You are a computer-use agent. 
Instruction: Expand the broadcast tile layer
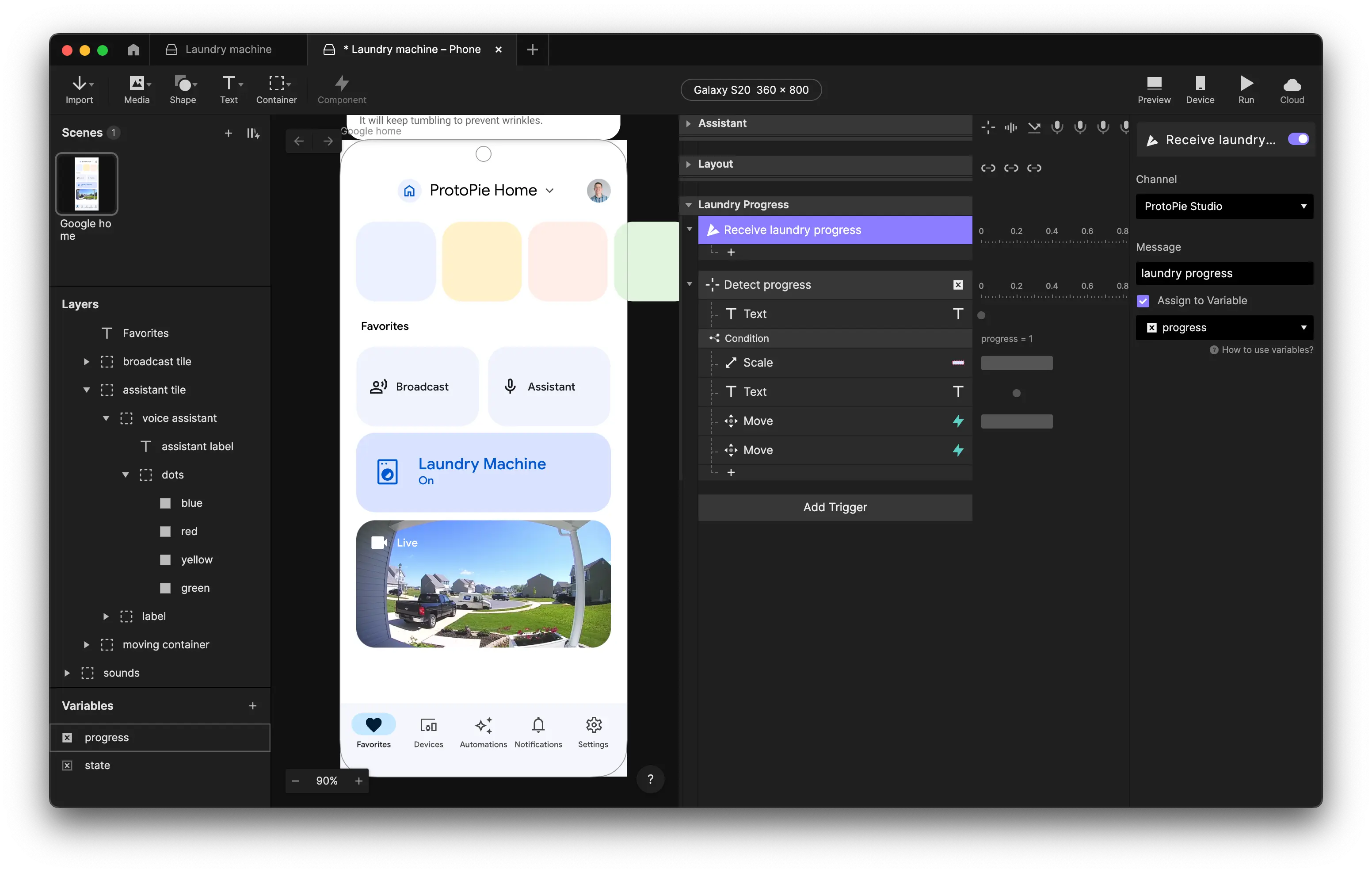point(87,361)
